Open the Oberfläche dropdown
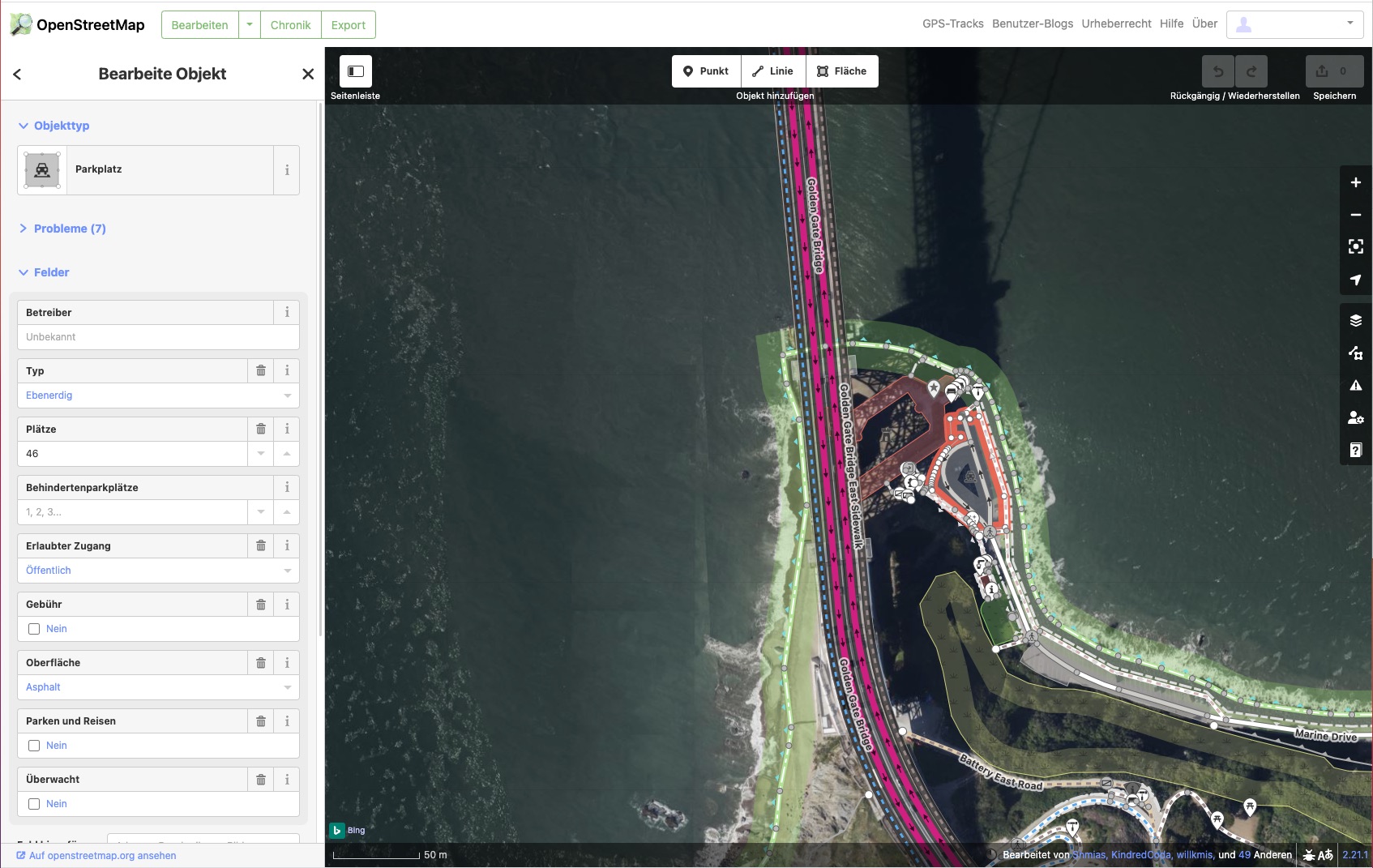This screenshot has height=868, width=1373. click(x=288, y=687)
